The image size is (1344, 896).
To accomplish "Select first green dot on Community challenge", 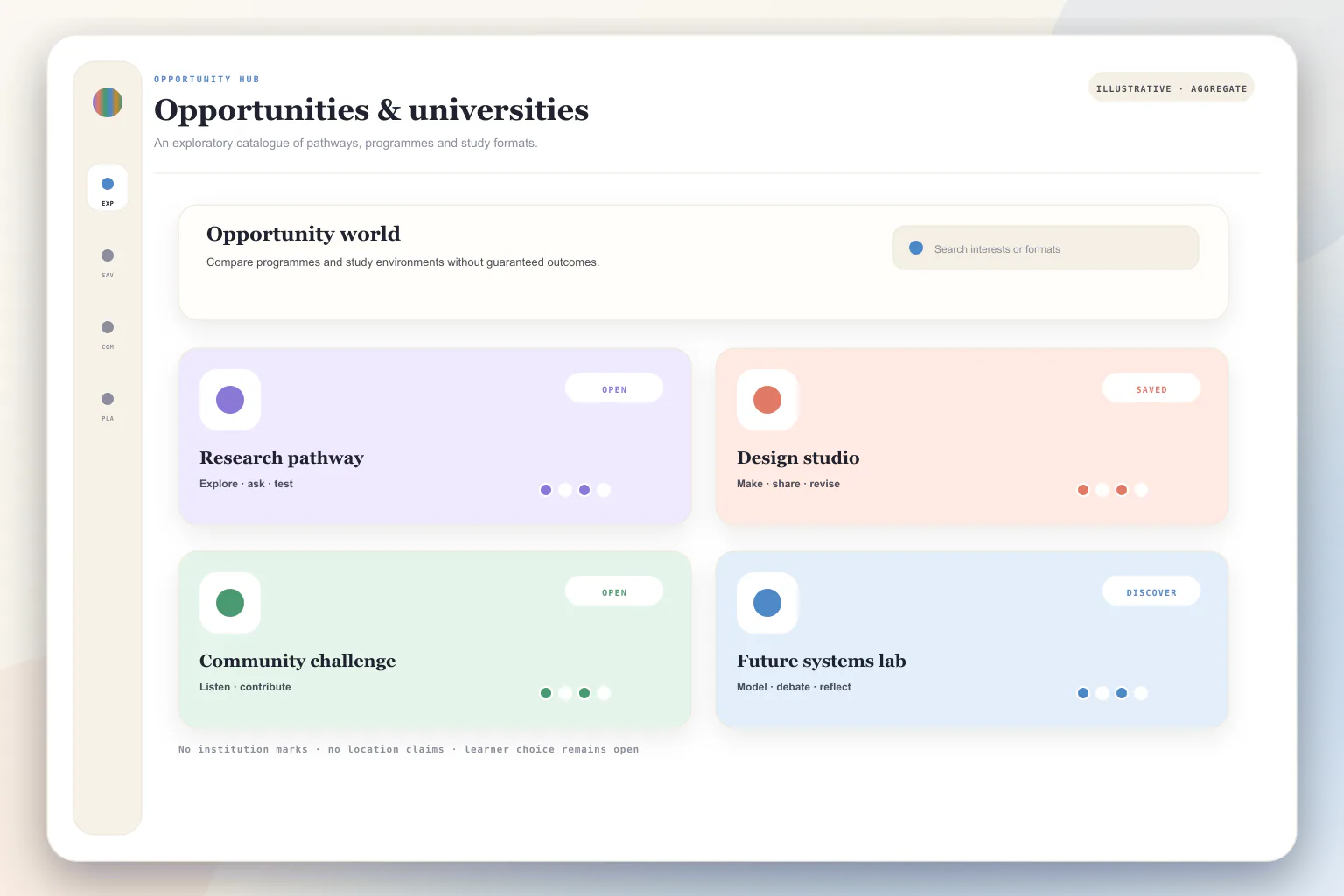I will (x=546, y=693).
